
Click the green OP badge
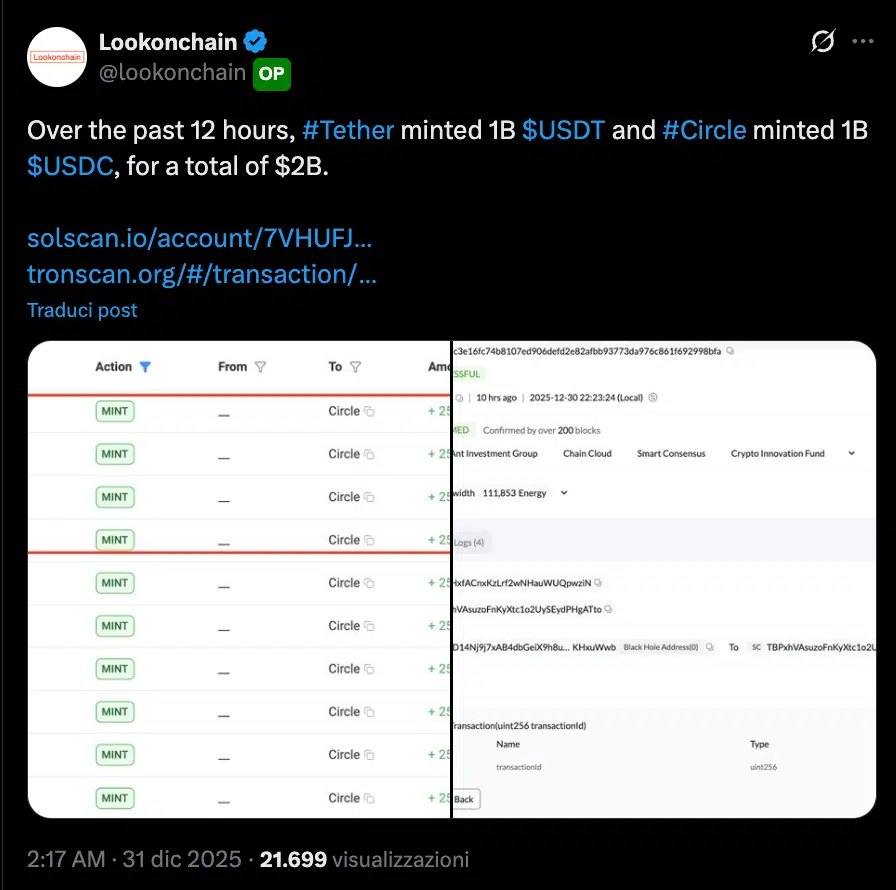click(x=272, y=72)
